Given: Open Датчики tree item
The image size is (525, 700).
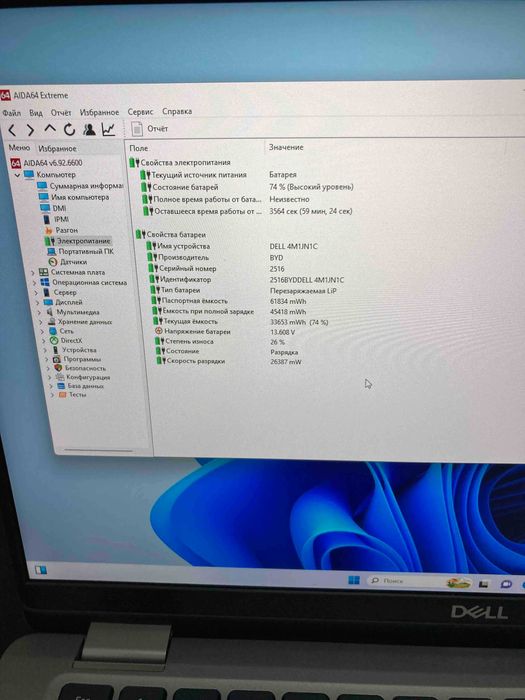Looking at the screenshot, I should (x=67, y=262).
